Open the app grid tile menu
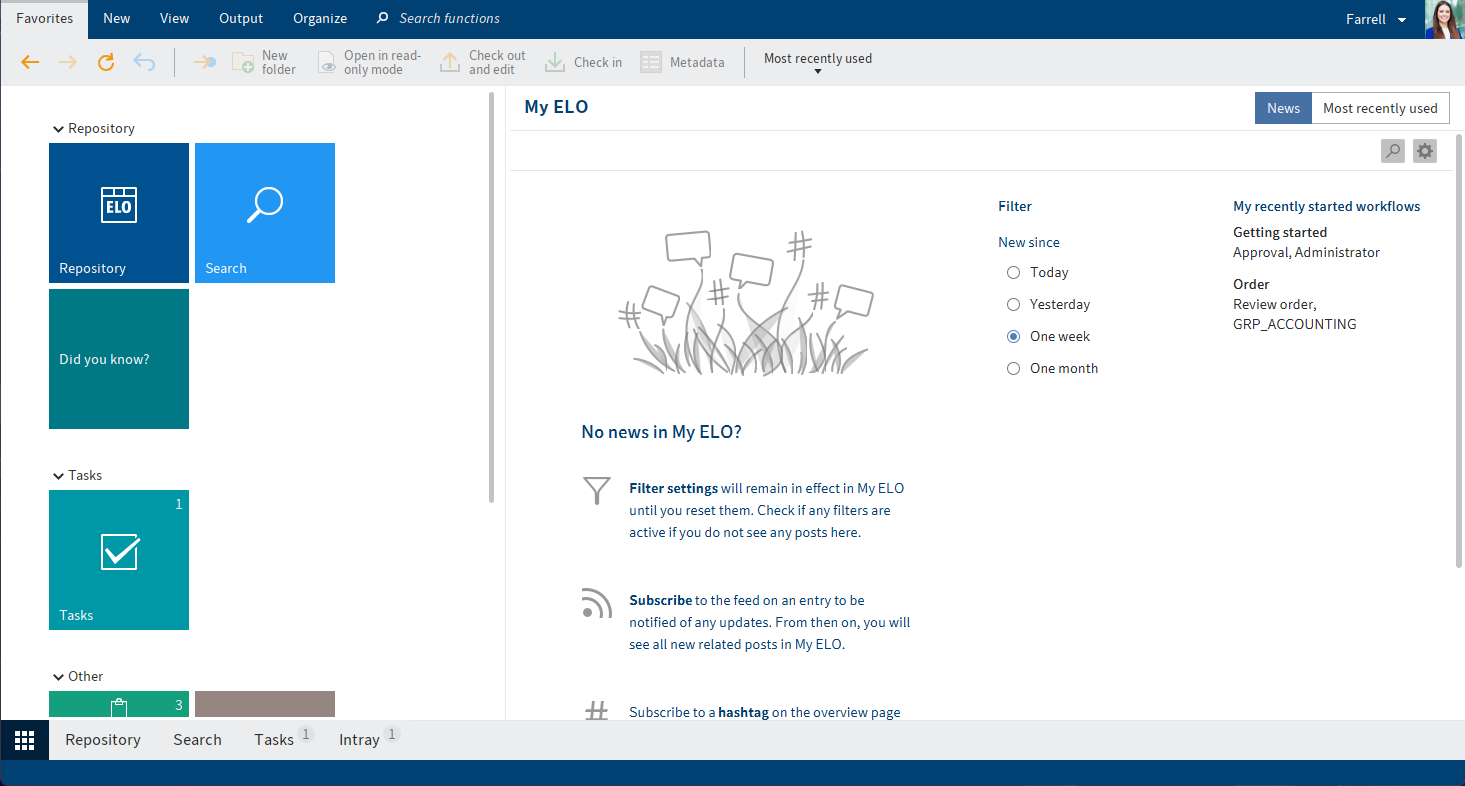The width and height of the screenshot is (1465, 786). (24, 740)
